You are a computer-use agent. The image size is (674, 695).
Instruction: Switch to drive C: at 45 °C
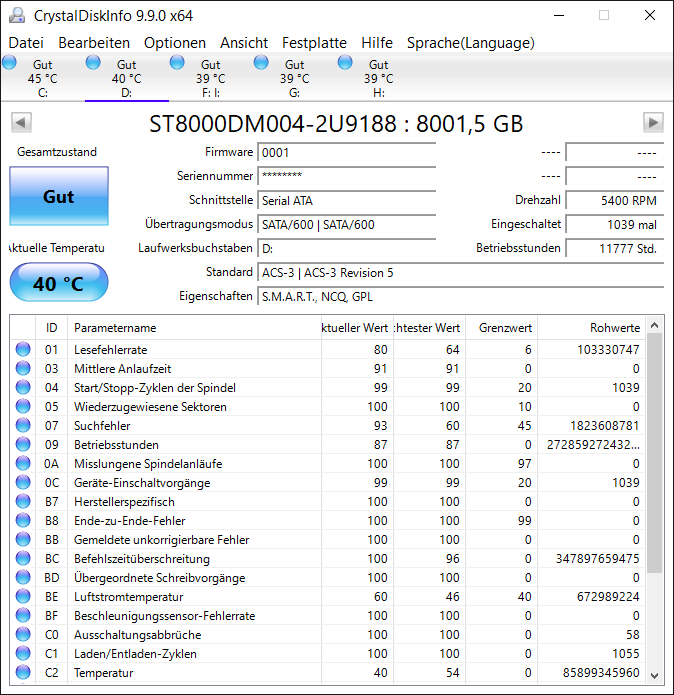click(43, 78)
